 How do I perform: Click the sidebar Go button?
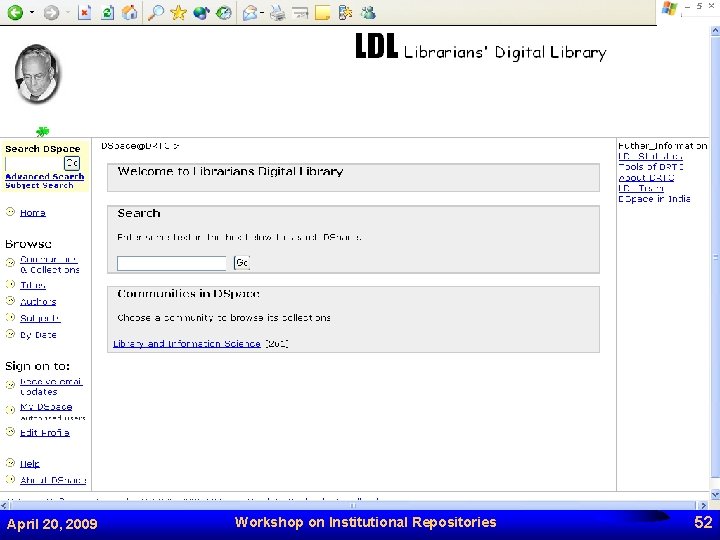coord(72,163)
